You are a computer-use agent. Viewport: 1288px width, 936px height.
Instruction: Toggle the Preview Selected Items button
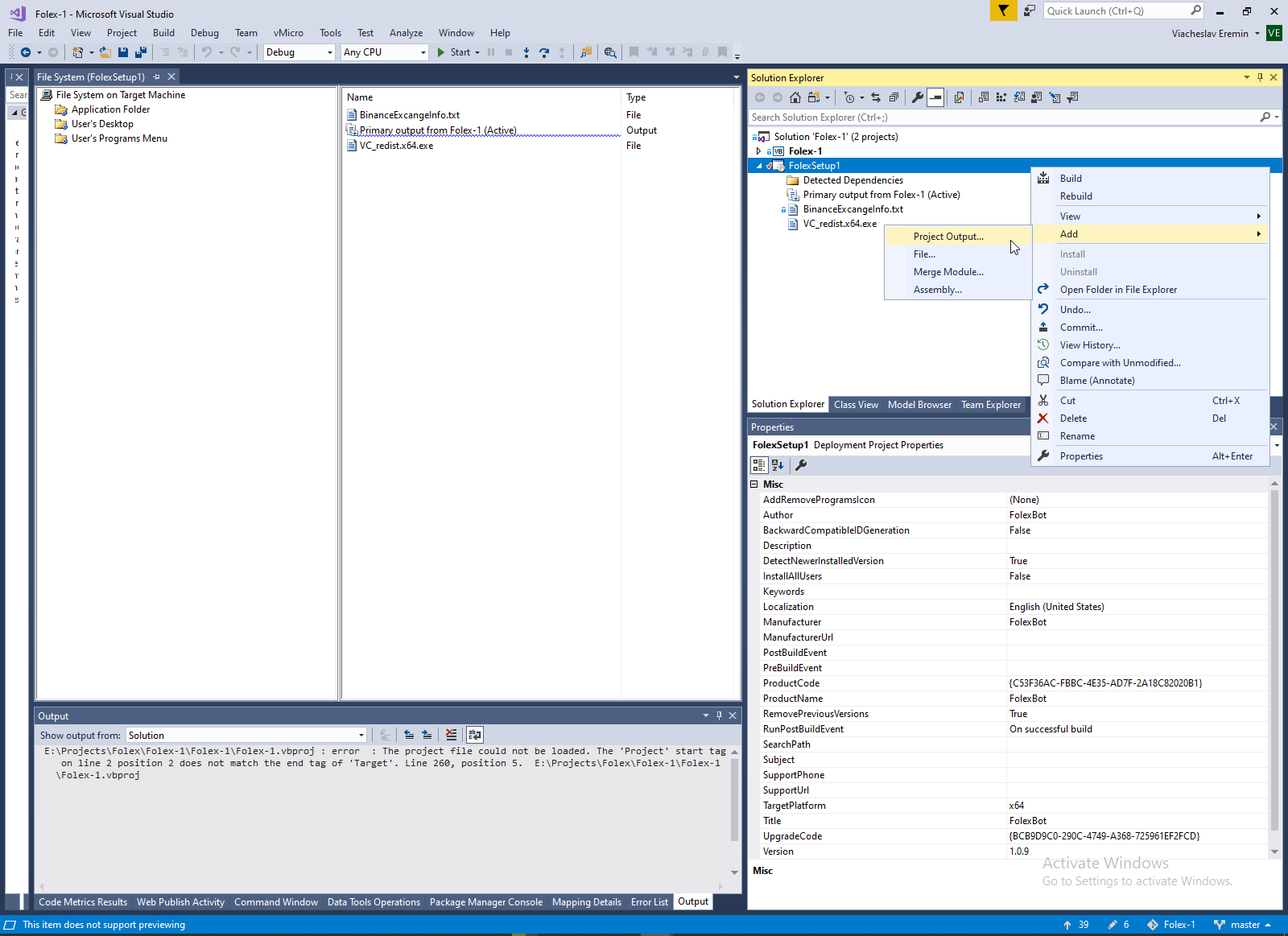935,97
